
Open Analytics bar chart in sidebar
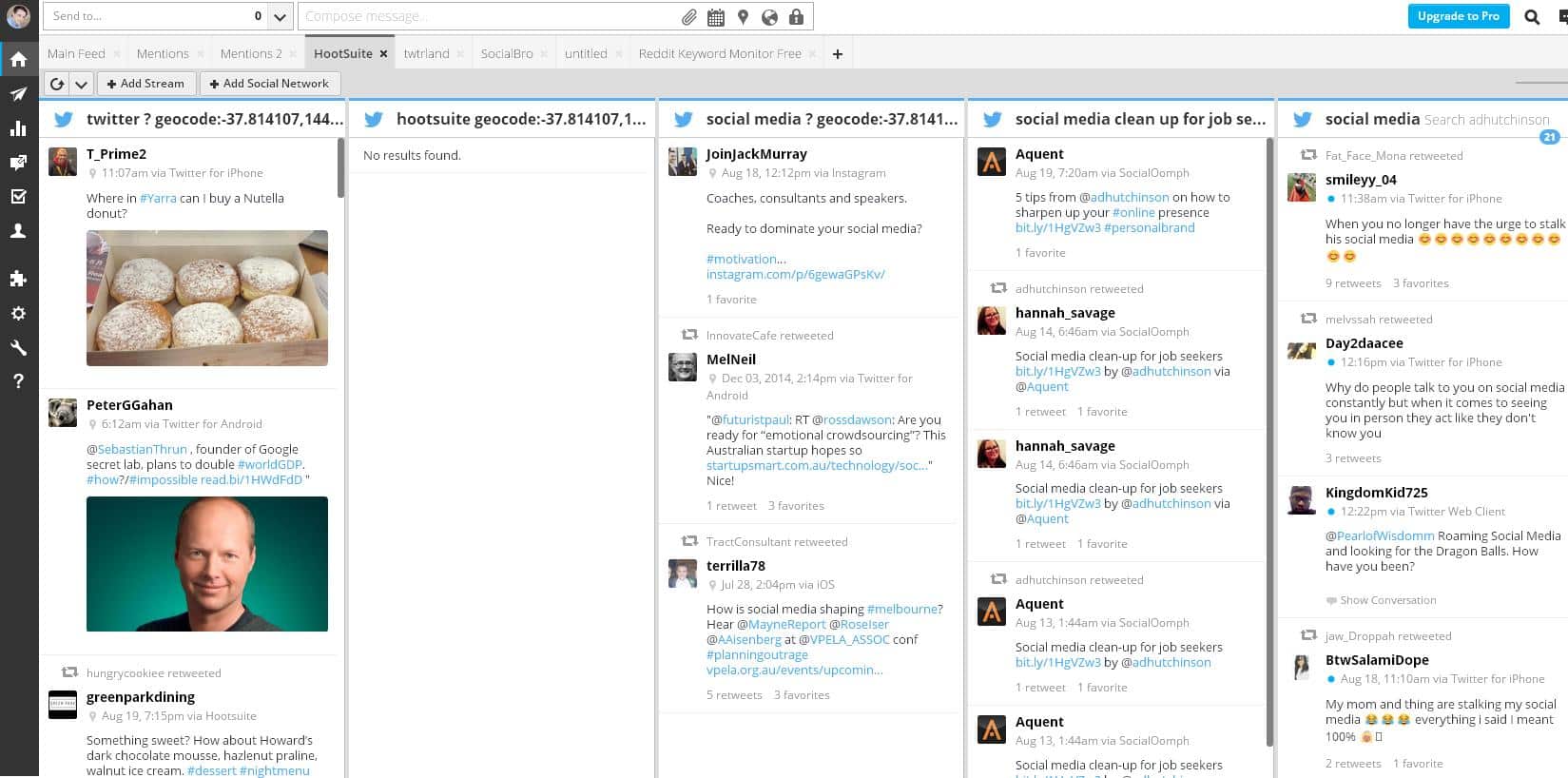coord(18,128)
